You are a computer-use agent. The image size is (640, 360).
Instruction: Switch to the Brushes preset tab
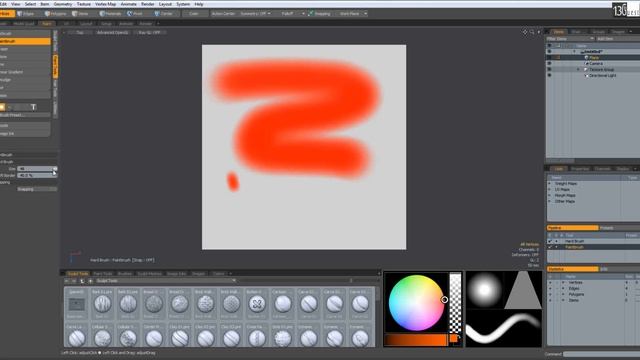(x=124, y=273)
